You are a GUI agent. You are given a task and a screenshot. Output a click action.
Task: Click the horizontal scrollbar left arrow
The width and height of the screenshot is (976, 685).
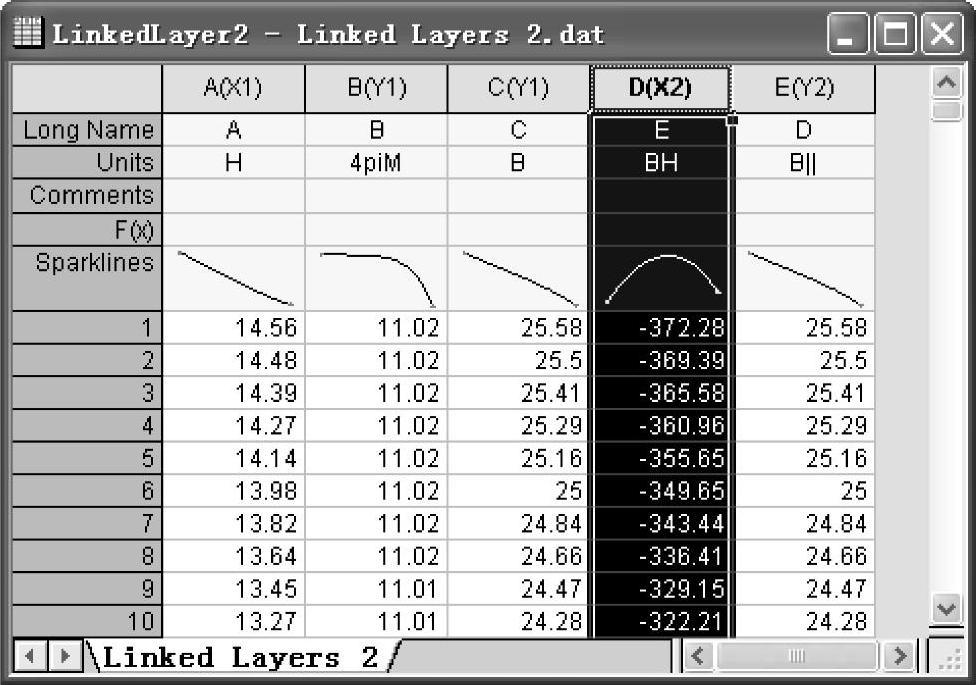[x=698, y=656]
